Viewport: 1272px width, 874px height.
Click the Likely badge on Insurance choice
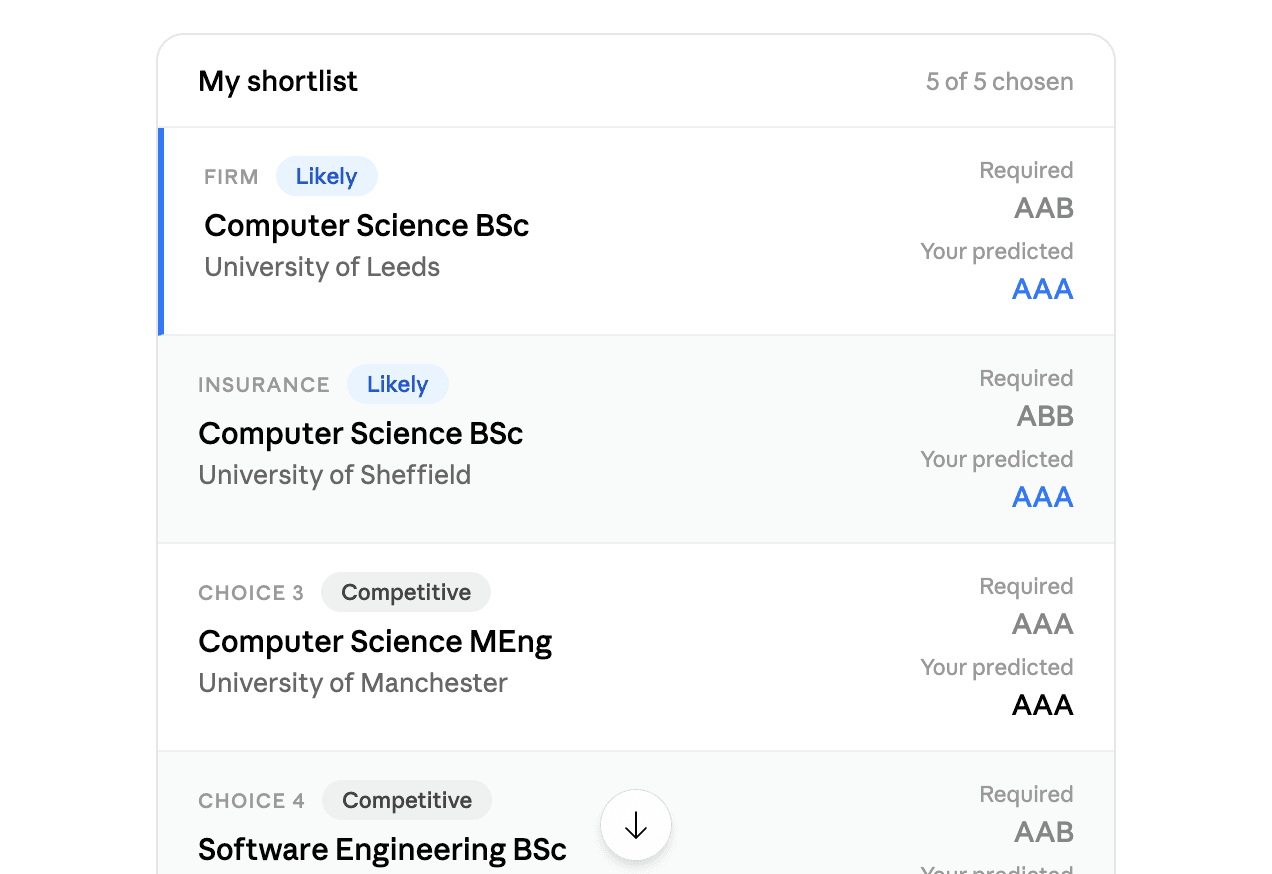pos(397,385)
